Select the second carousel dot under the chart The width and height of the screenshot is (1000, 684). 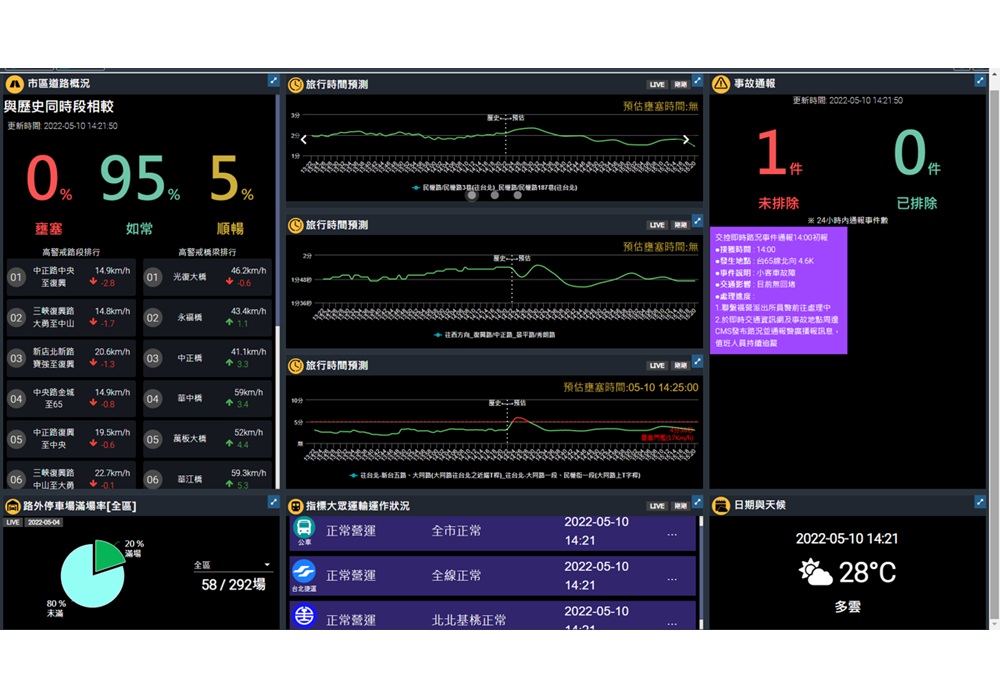[494, 196]
